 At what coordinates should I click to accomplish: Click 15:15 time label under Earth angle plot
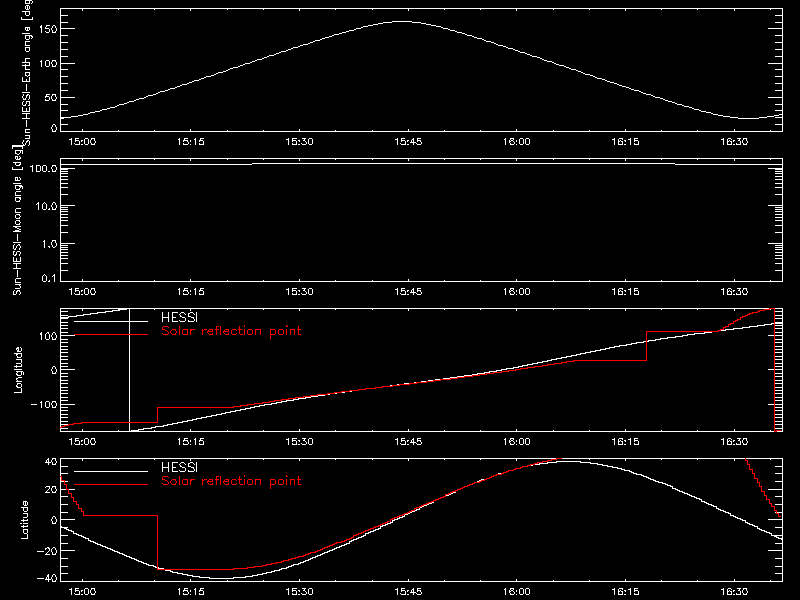pos(191,141)
